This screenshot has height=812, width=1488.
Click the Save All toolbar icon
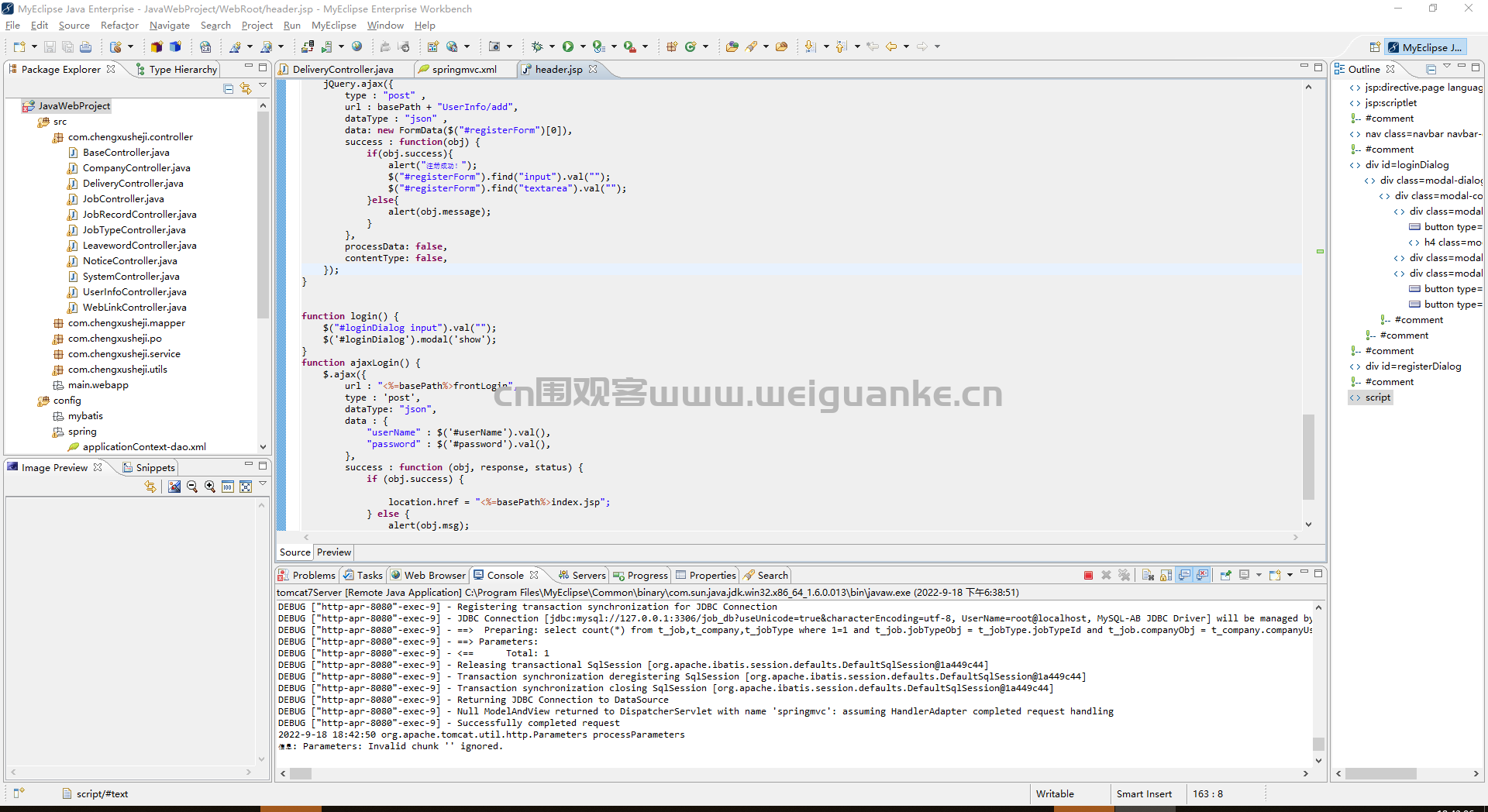(x=67, y=46)
